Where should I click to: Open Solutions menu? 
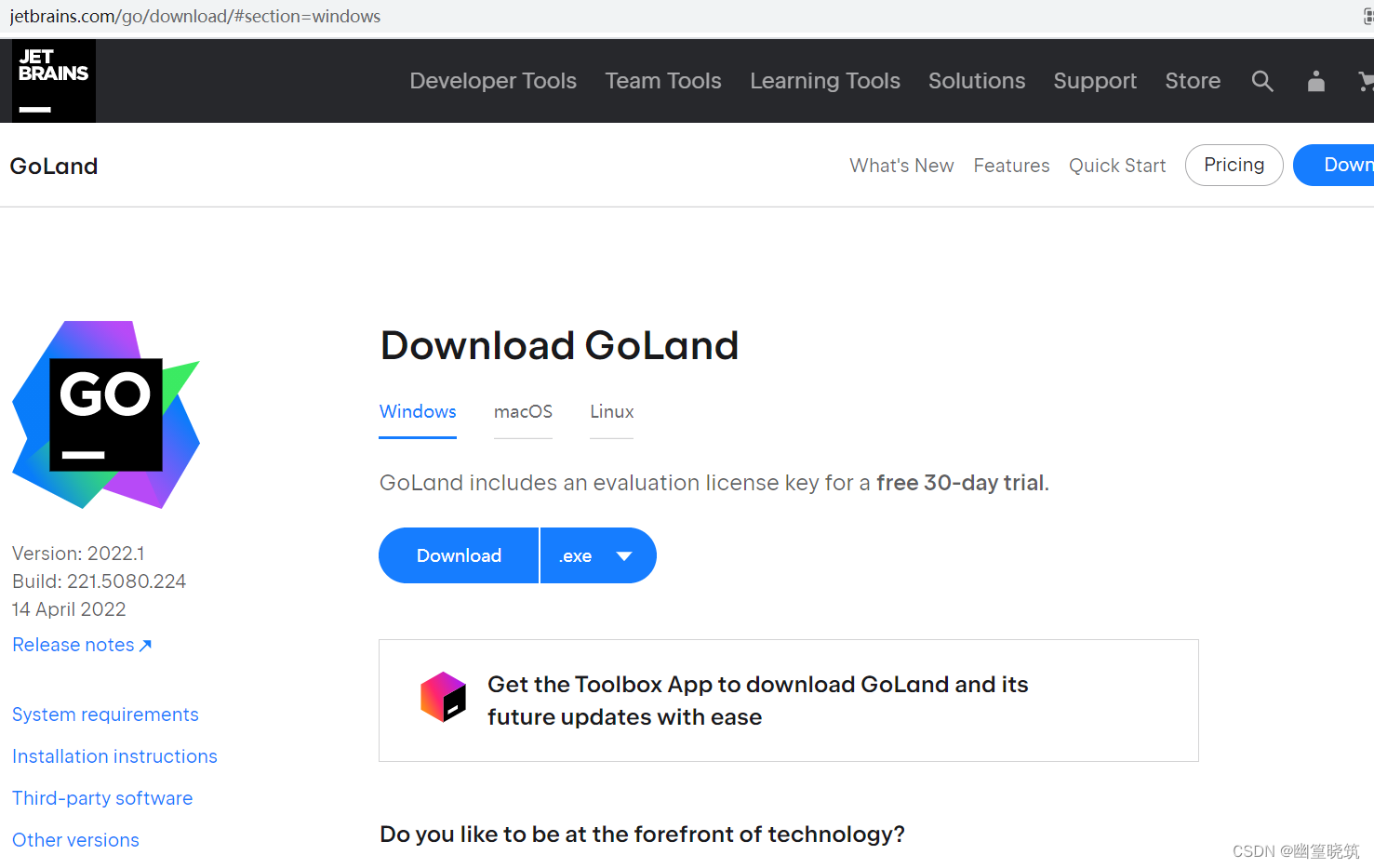977,81
